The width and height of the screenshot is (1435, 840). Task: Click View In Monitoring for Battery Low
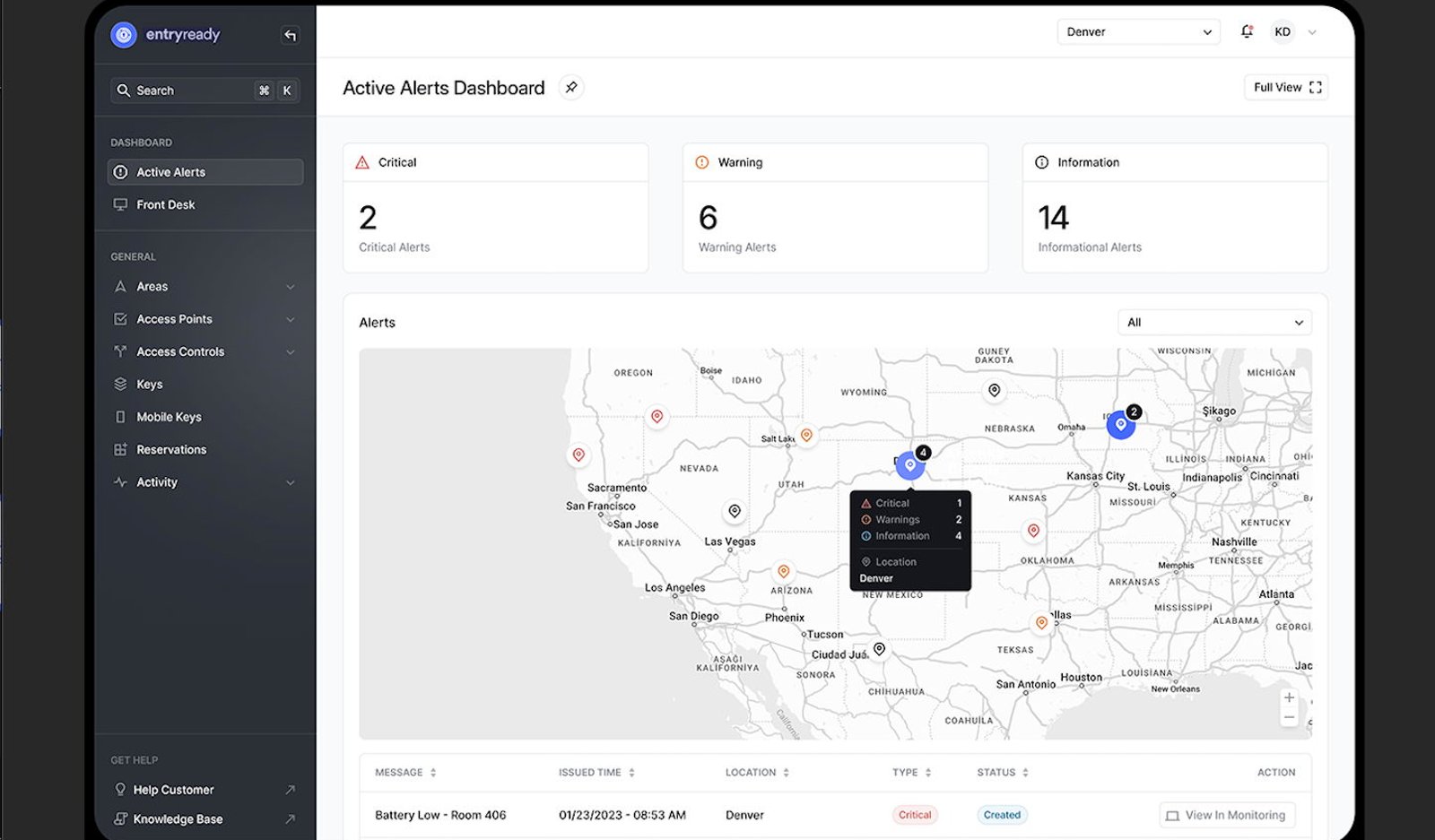point(1227,816)
